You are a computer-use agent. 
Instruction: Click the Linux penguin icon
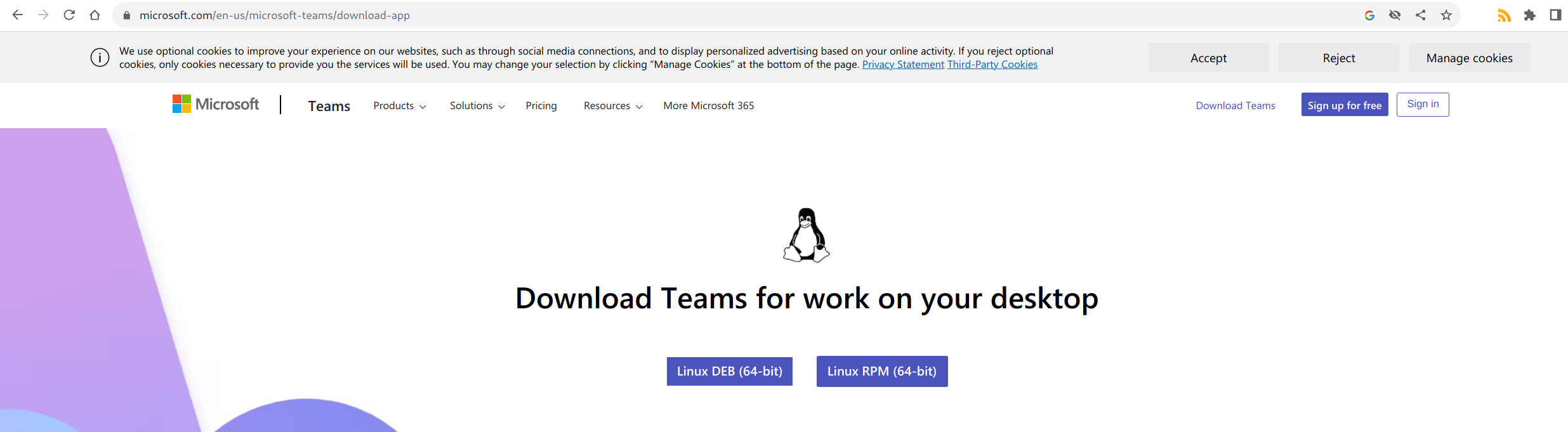pyautogui.click(x=807, y=235)
